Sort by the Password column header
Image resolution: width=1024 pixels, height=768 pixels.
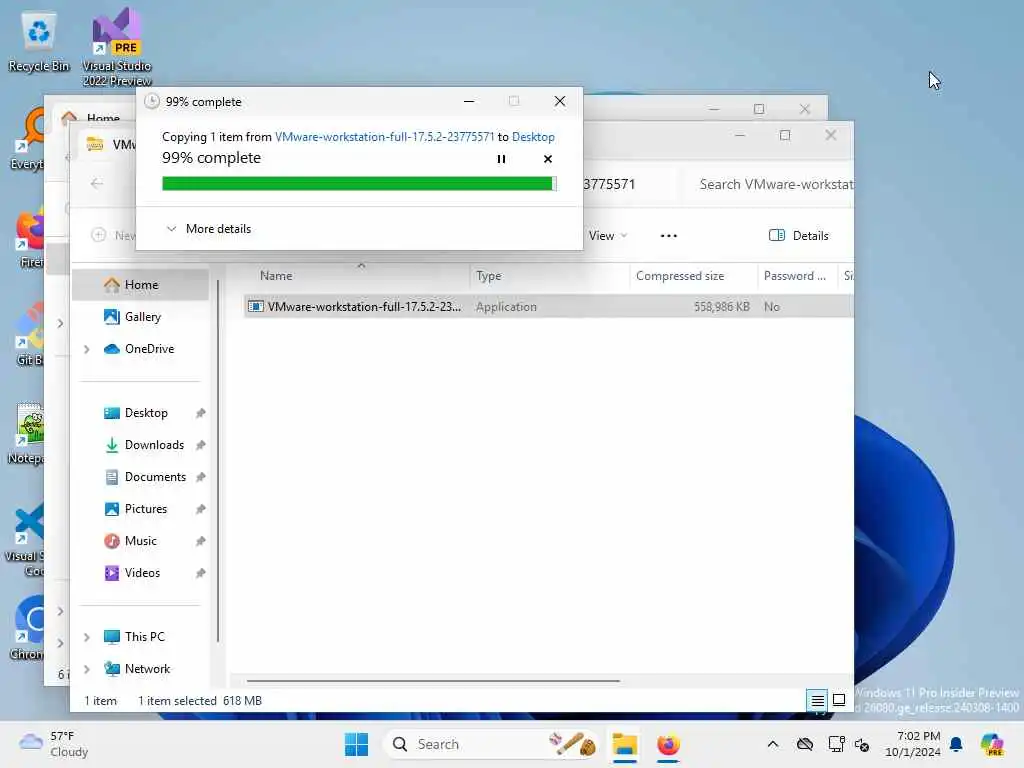point(797,276)
